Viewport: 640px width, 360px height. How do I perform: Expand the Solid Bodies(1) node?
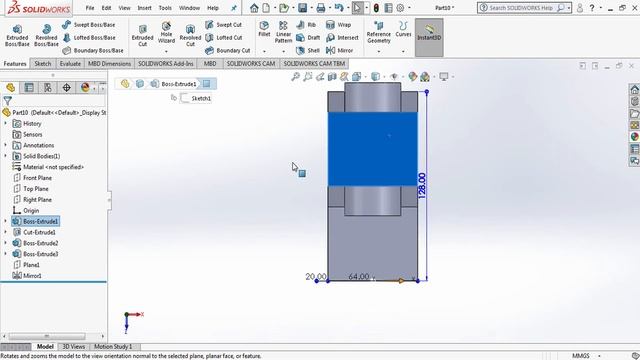click(5, 156)
